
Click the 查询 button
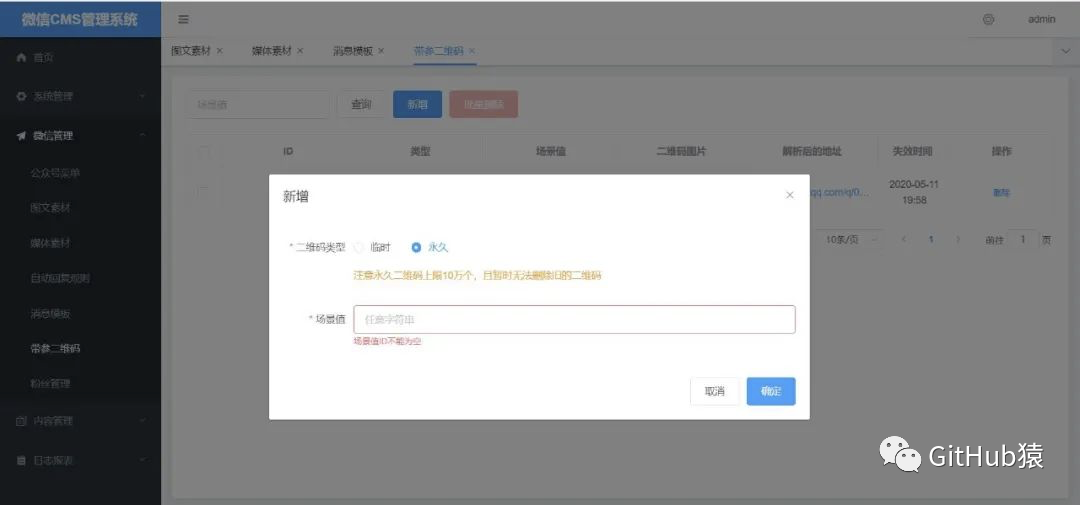pos(361,105)
